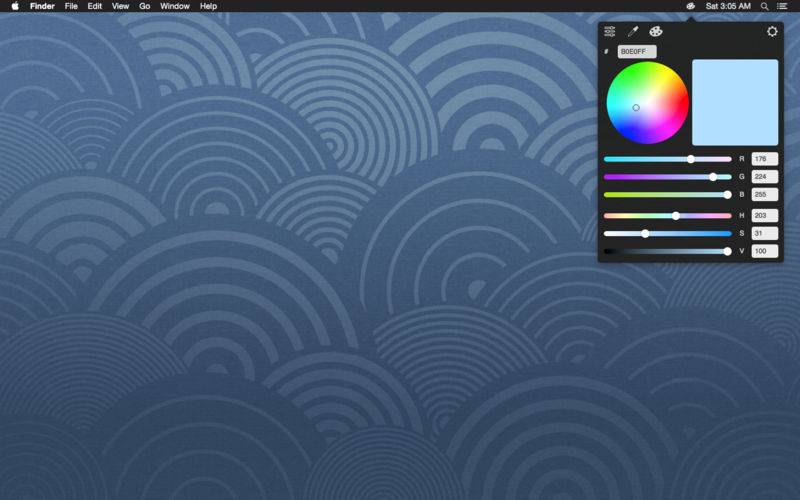Click the S value field showing 31
The width and height of the screenshot is (800, 500).
765,233
